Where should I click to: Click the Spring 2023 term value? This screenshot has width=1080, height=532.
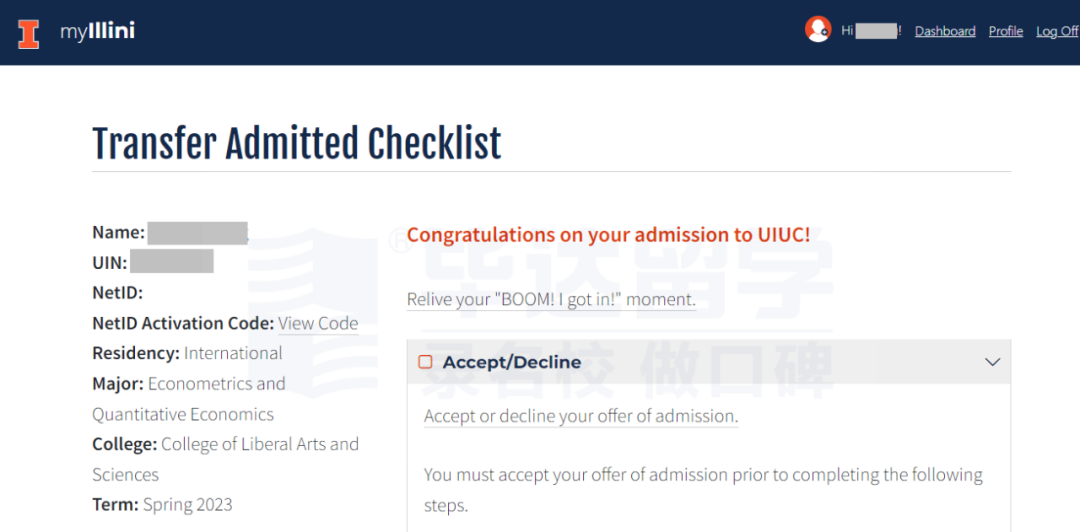[x=187, y=504]
